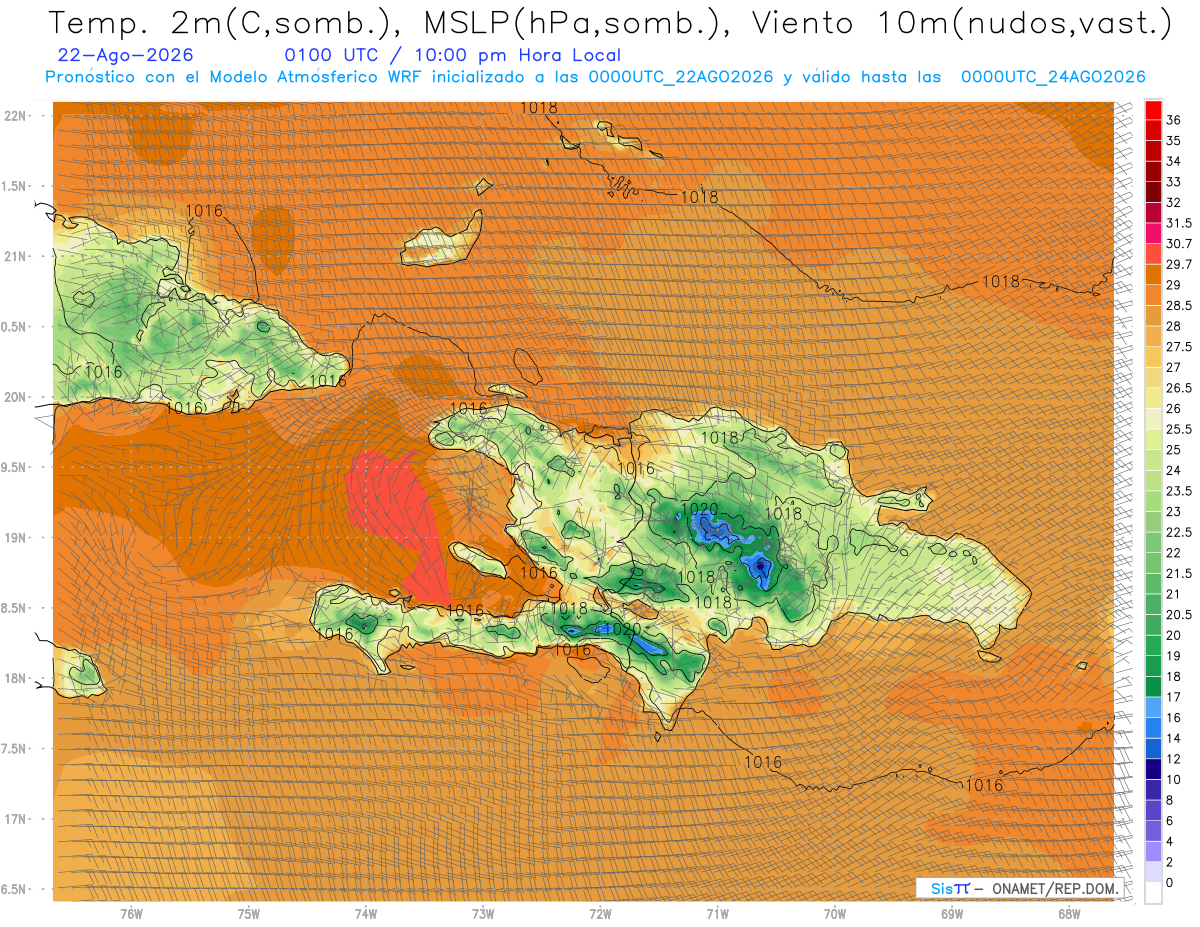Click legend value "22.5" on the color scale
1200x927 pixels.
1179,532
